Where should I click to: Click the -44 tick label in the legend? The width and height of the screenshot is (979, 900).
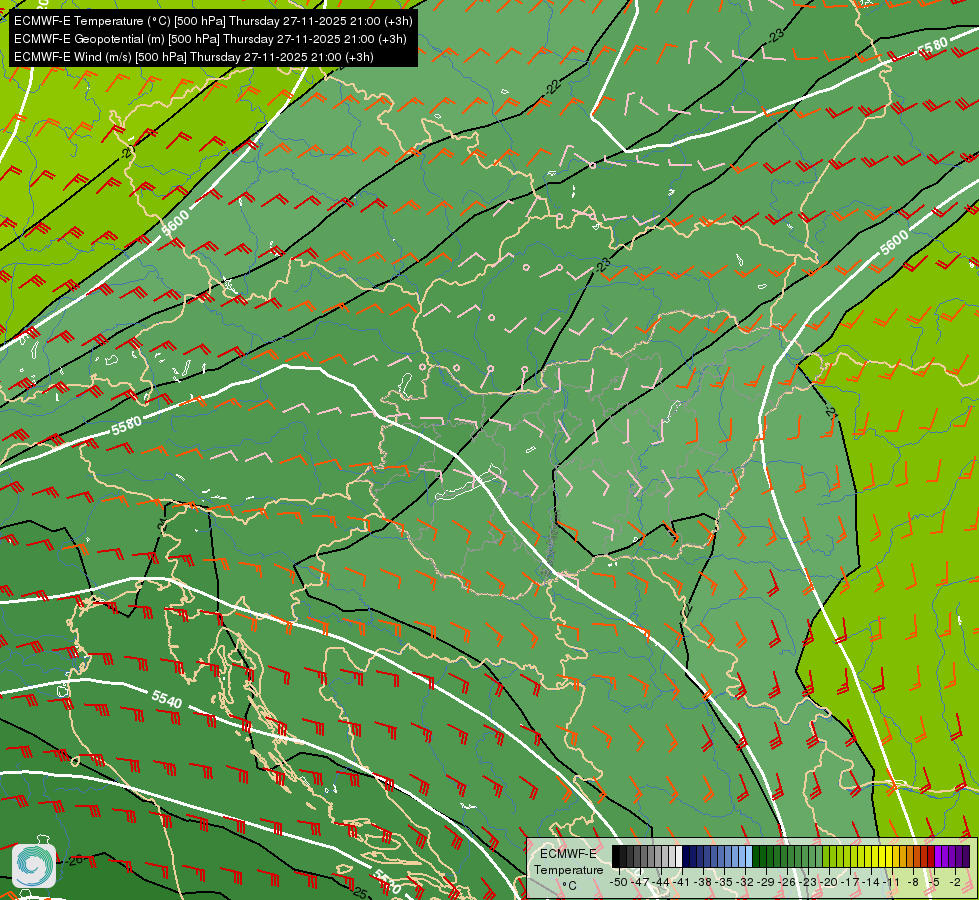tap(661, 883)
